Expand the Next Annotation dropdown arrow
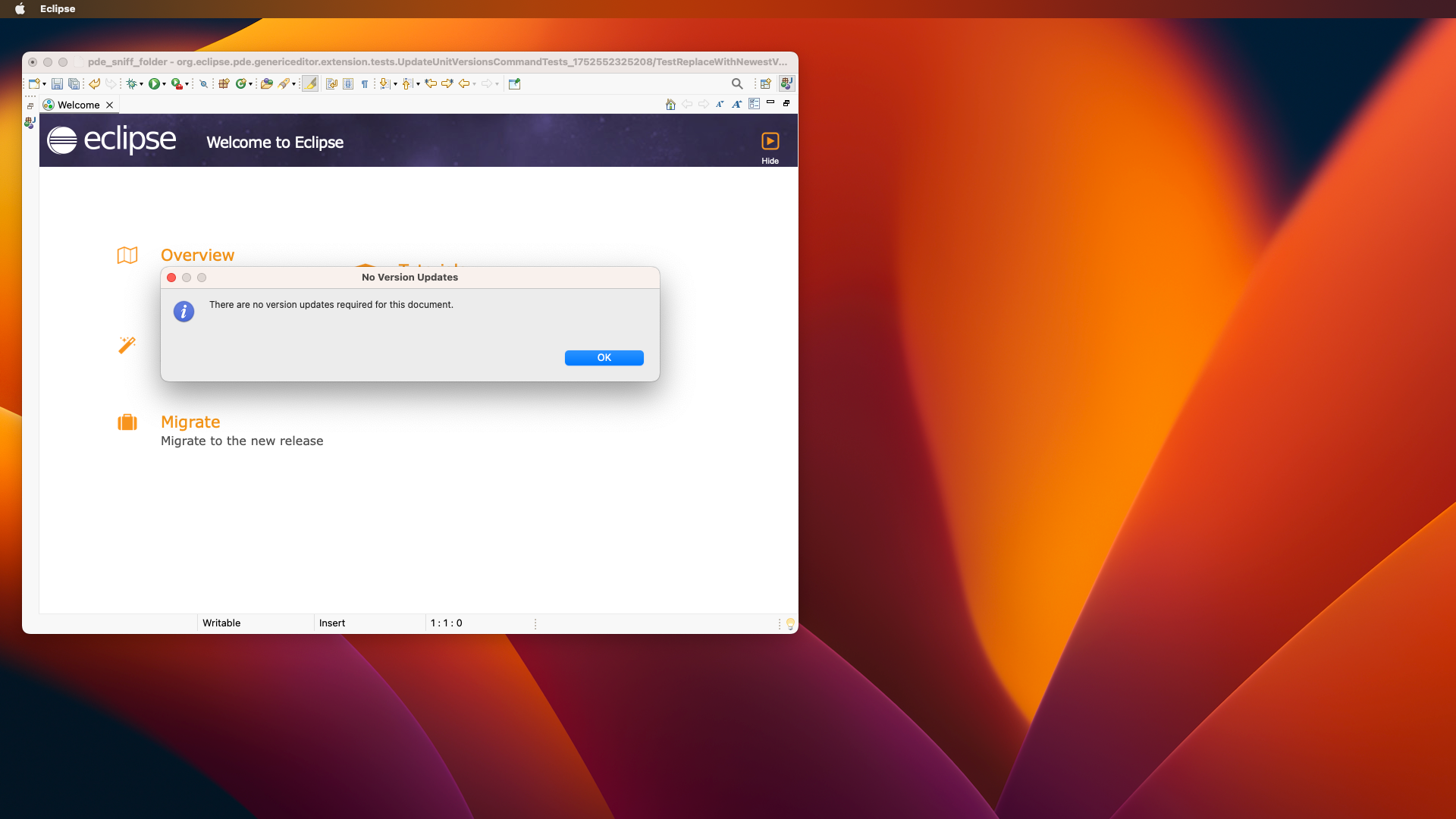Image resolution: width=1456 pixels, height=819 pixels. point(395,84)
